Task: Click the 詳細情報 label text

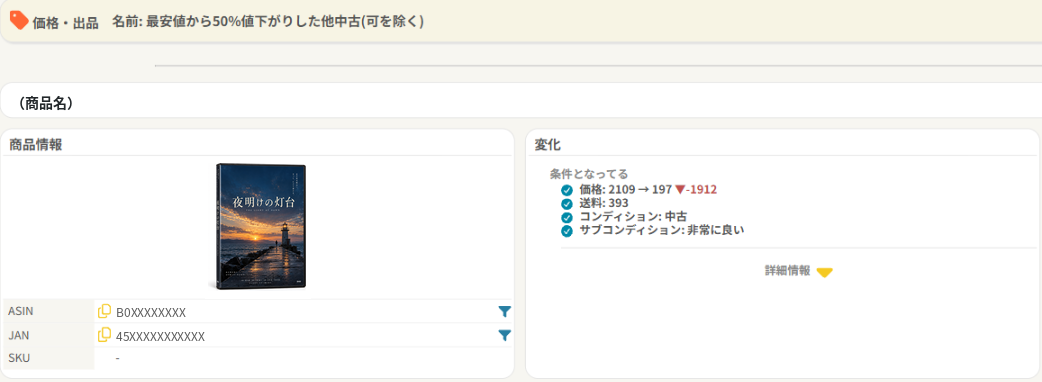Action: point(787,271)
